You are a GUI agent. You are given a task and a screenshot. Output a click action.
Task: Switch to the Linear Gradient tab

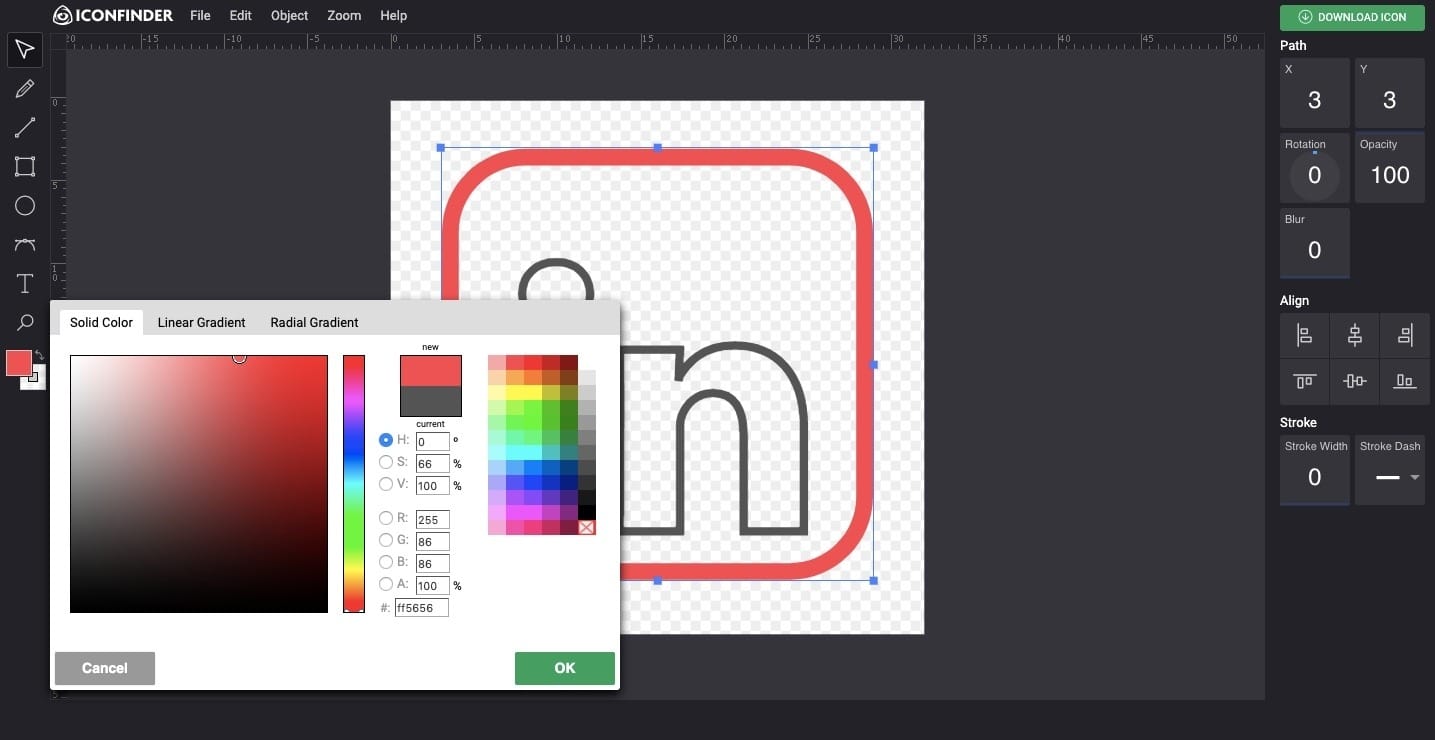coord(201,322)
